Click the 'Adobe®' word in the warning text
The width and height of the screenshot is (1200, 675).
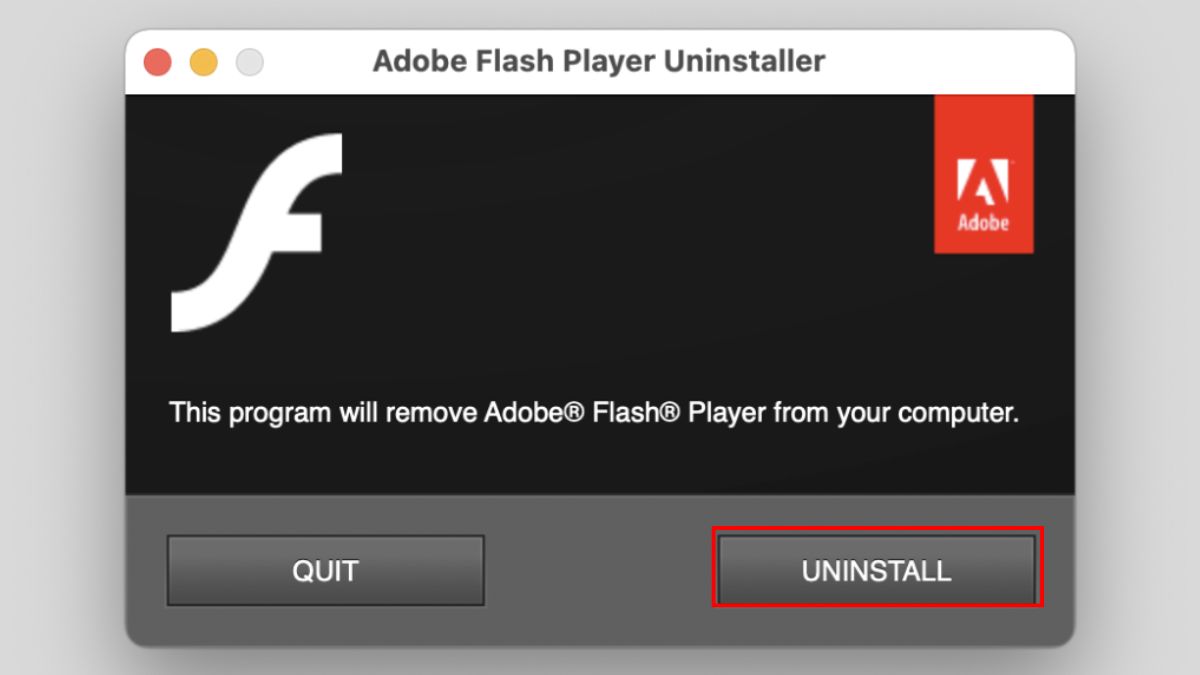click(530, 412)
